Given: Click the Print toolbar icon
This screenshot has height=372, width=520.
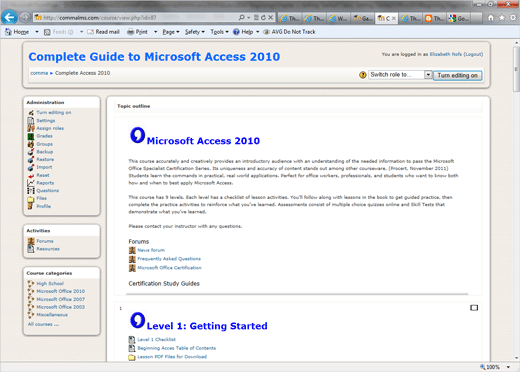Looking at the screenshot, I should pos(131,32).
